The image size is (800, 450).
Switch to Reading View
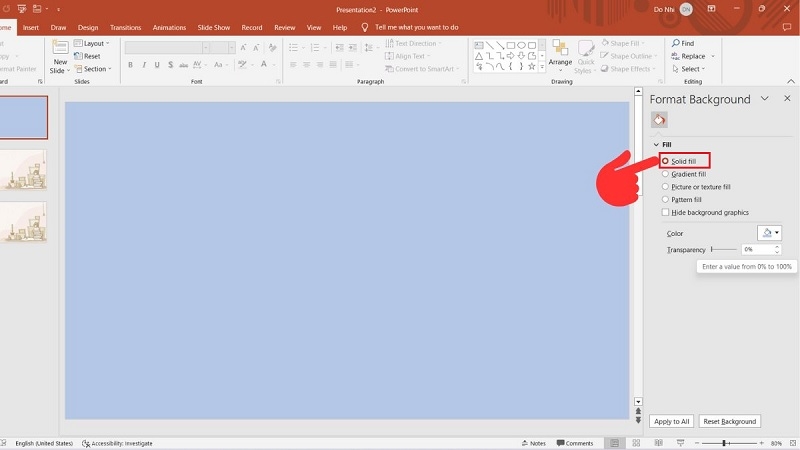[x=659, y=443]
